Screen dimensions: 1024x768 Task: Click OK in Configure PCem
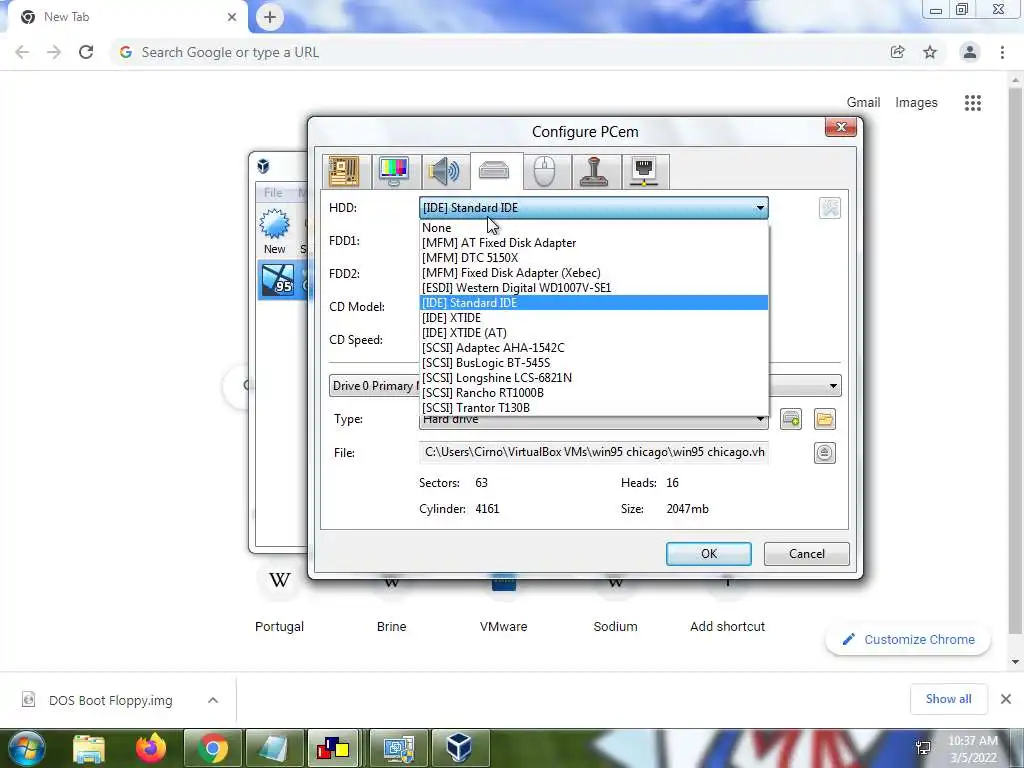(709, 554)
